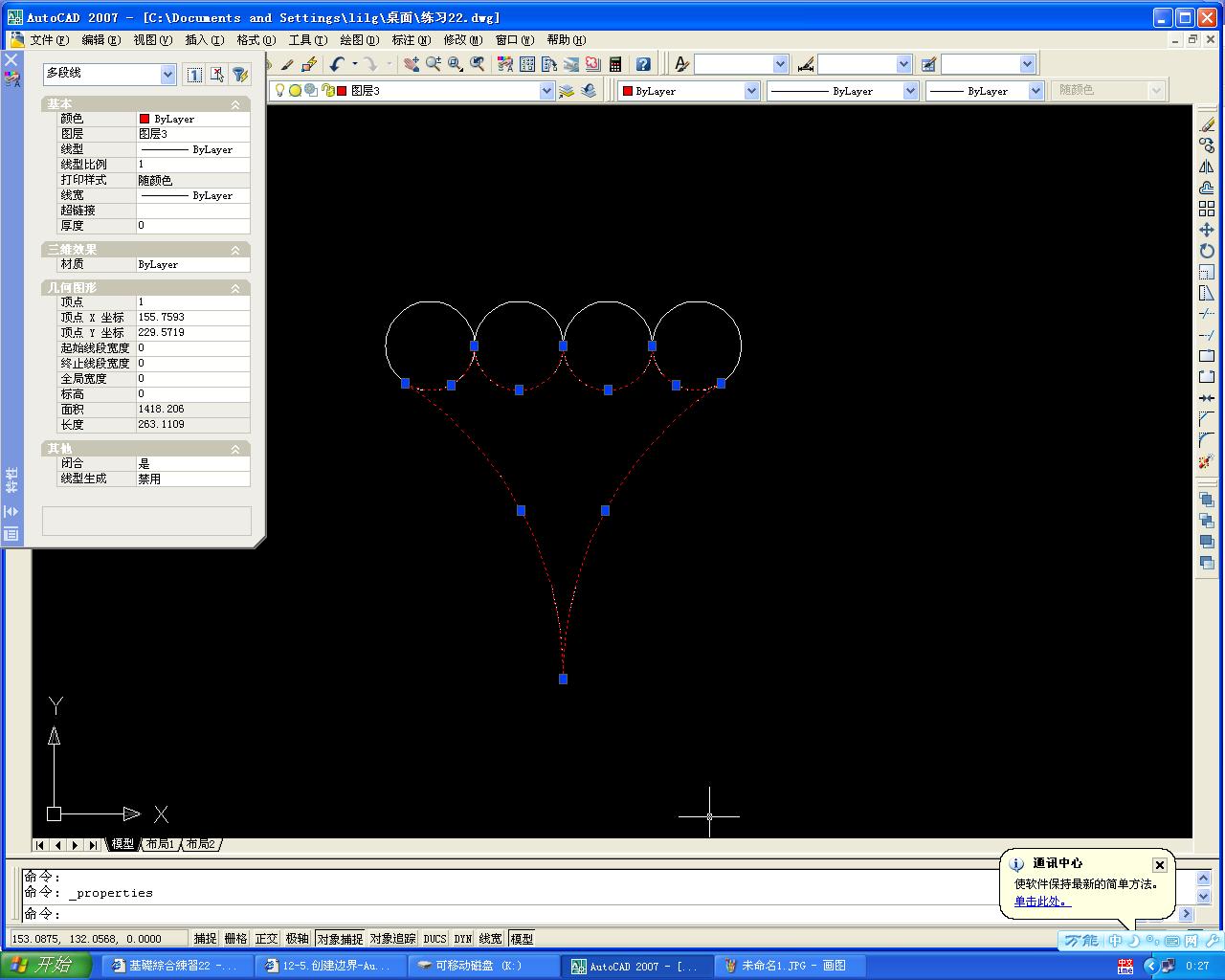The width and height of the screenshot is (1225, 980).
Task: Select the Chamfer tool
Action: pyautogui.click(x=1207, y=419)
